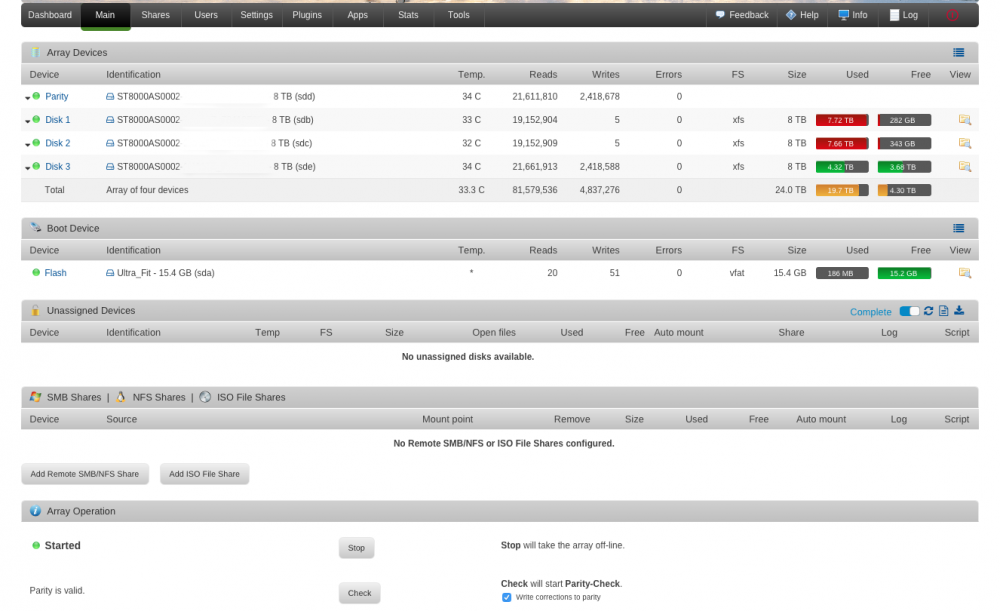
Task: Click the Disk 3 green status indicator
Action: pyautogui.click(x=36, y=166)
